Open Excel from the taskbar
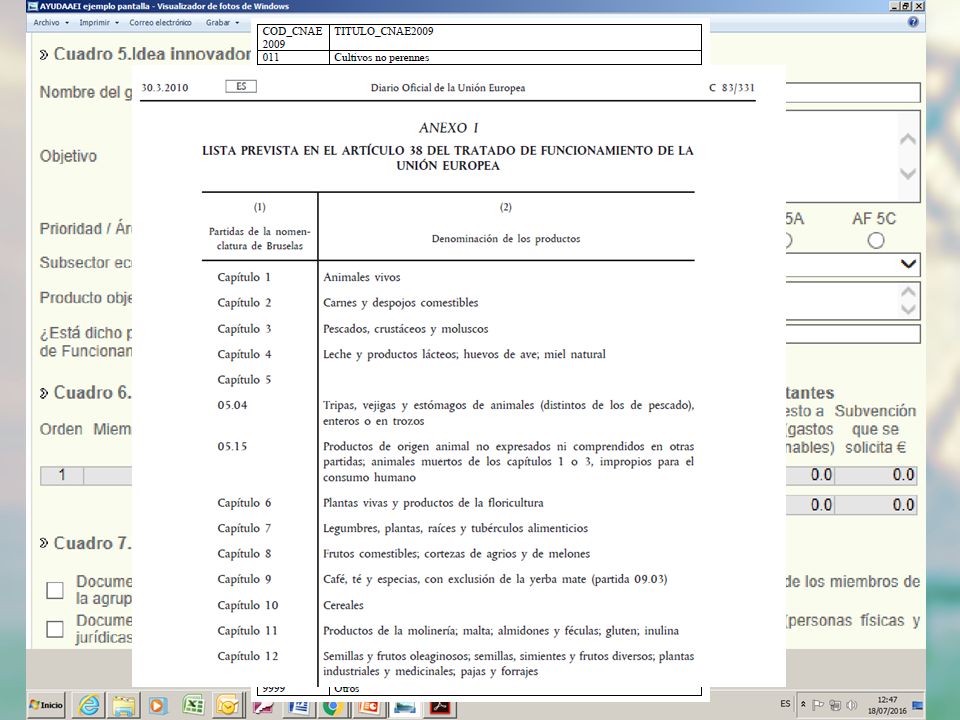Viewport: 960px width, 720px height. (x=193, y=706)
